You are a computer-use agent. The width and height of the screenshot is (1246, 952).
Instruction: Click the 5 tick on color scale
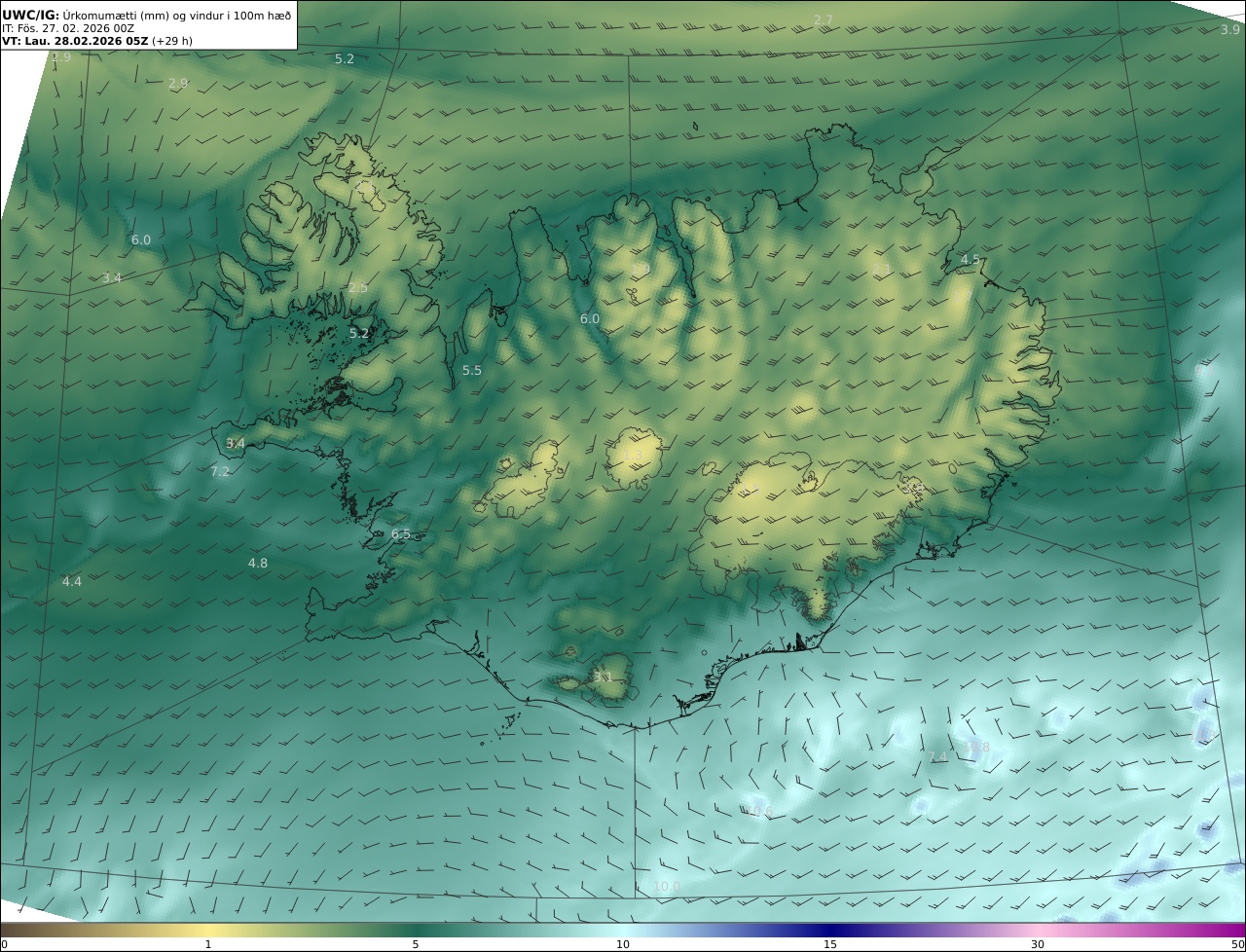[416, 944]
